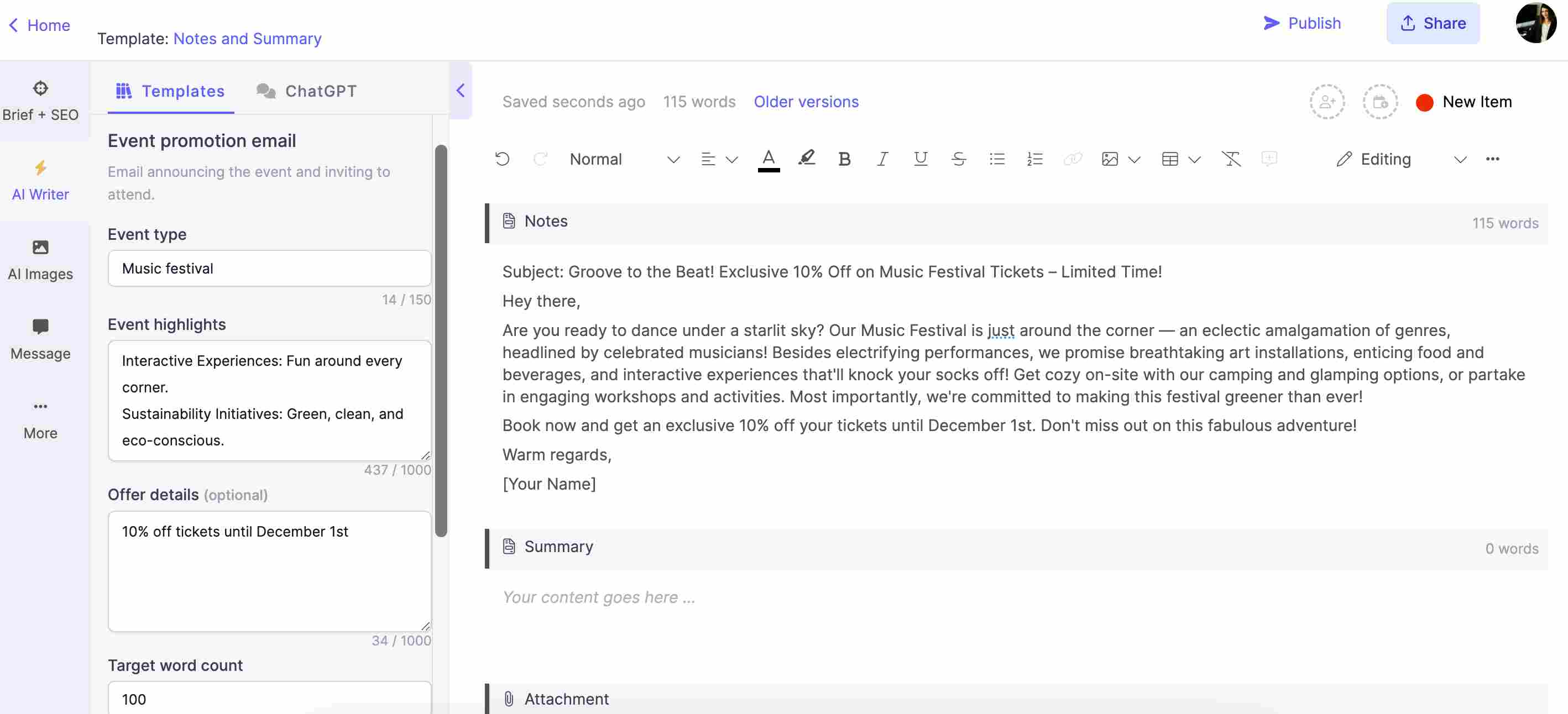
Task: Toggle bold formatting on text
Action: (843, 159)
